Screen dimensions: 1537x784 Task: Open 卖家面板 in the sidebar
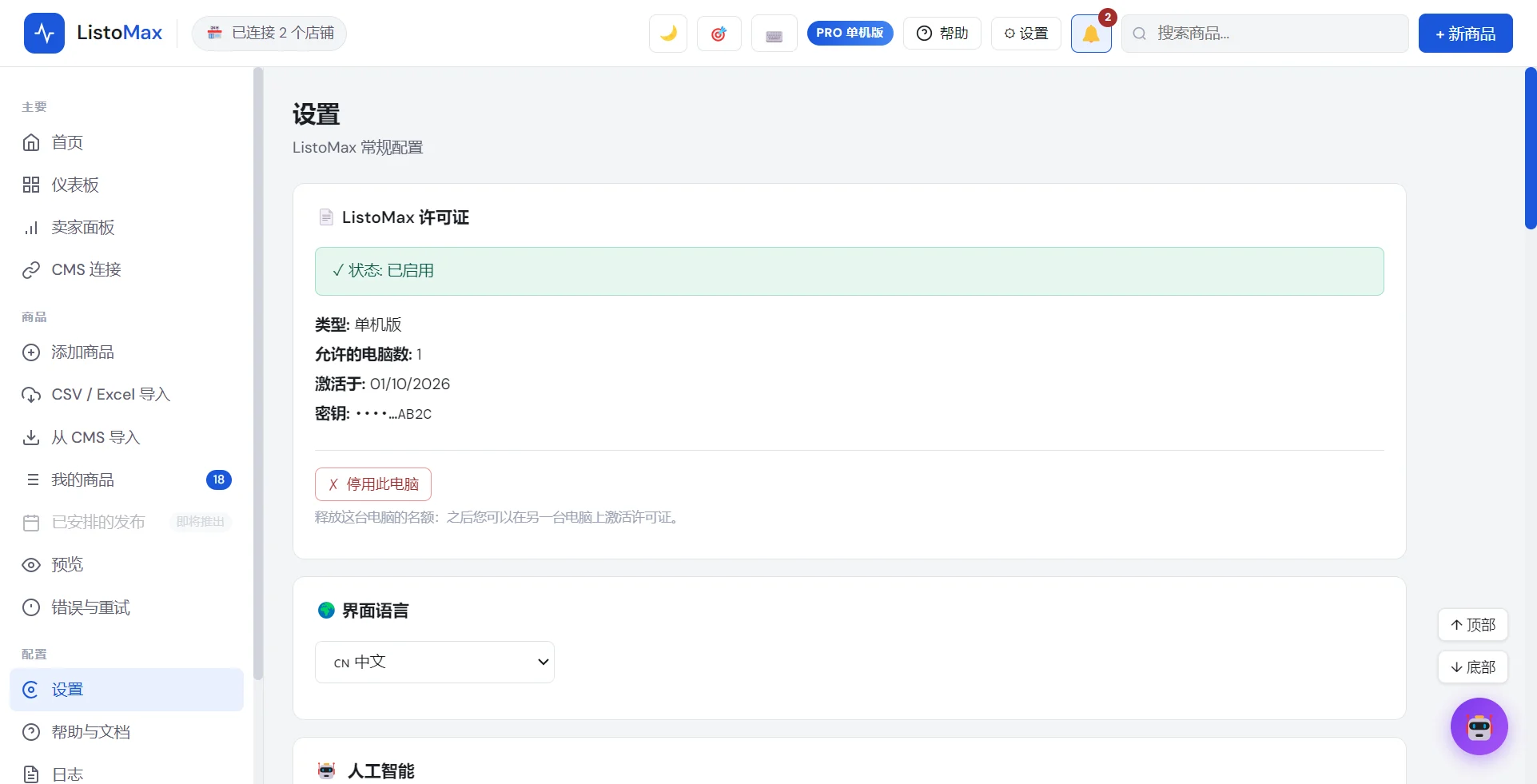[x=126, y=228]
